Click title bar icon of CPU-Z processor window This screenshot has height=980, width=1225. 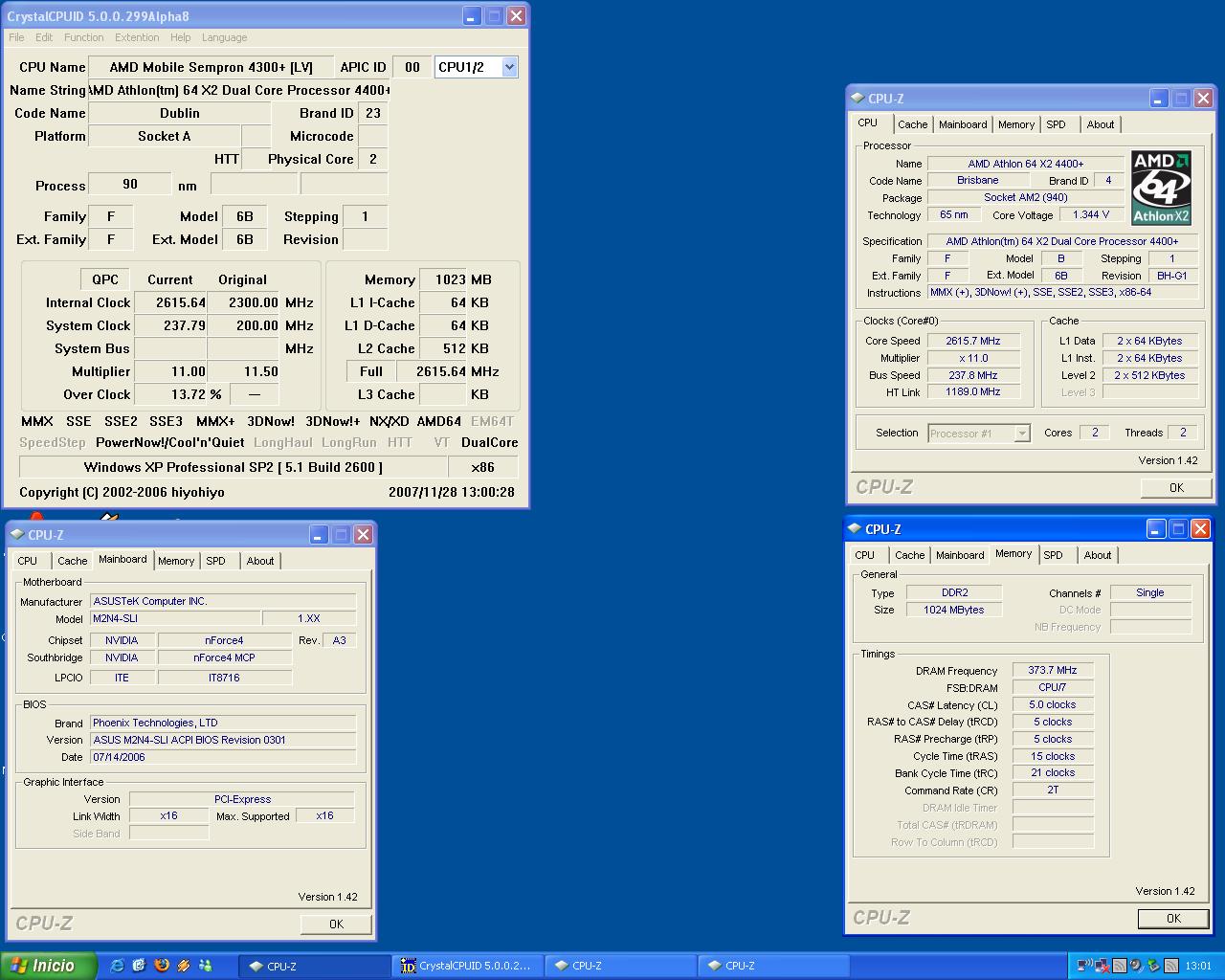(x=857, y=98)
